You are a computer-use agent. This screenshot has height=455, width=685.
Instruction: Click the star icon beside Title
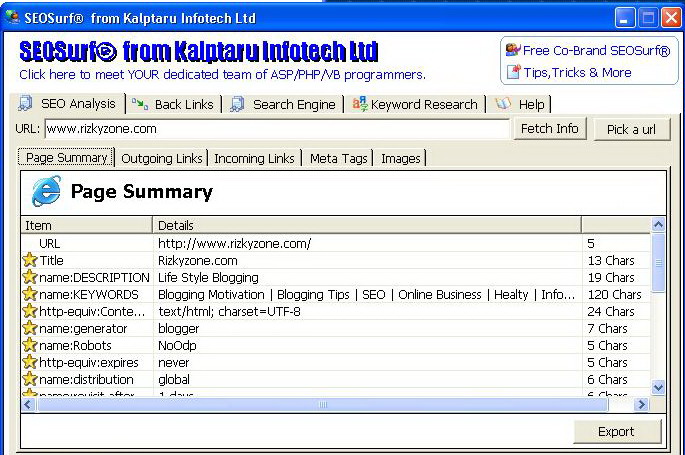[x=30, y=260]
